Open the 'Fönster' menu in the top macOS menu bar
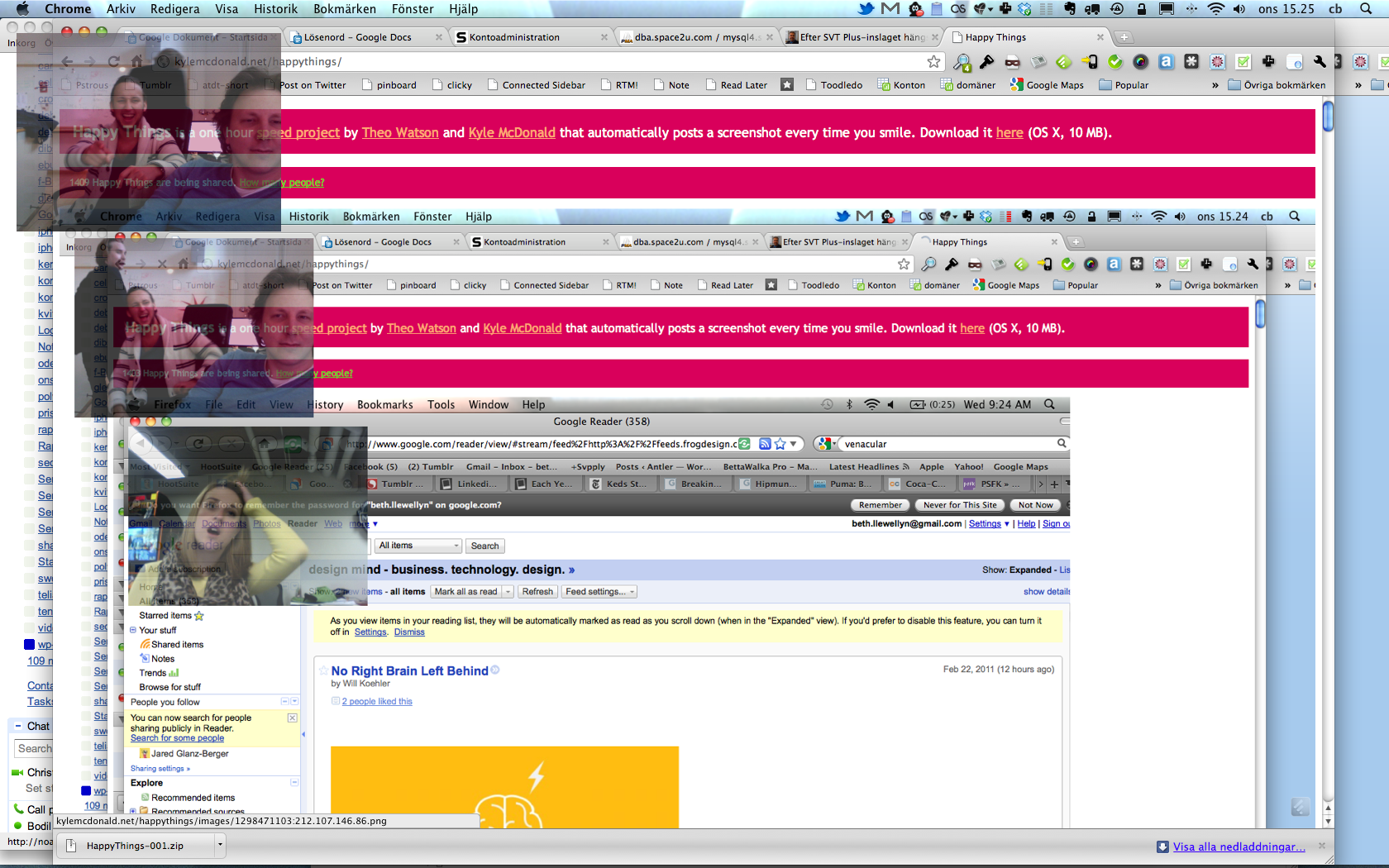Viewport: 1389px width, 868px height. (413, 9)
